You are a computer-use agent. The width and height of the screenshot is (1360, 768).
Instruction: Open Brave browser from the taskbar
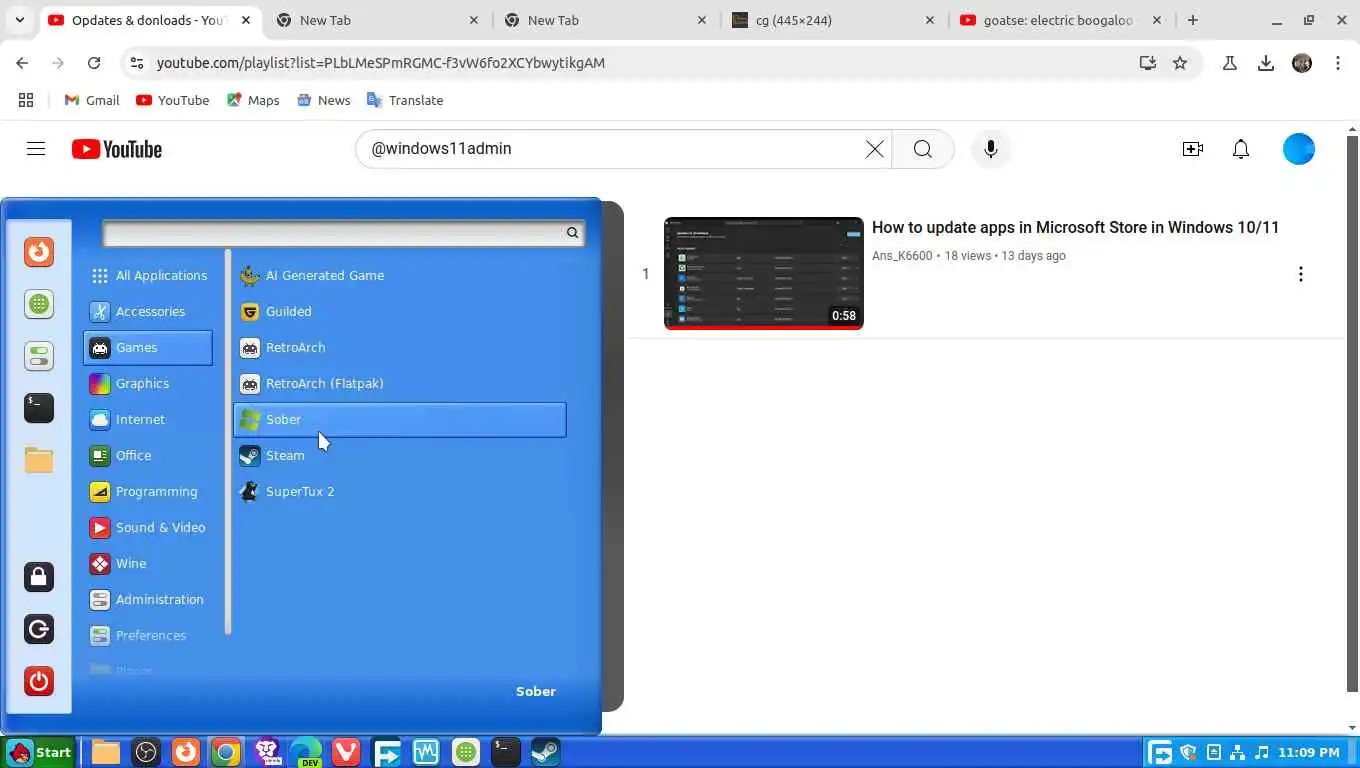(x=266, y=752)
